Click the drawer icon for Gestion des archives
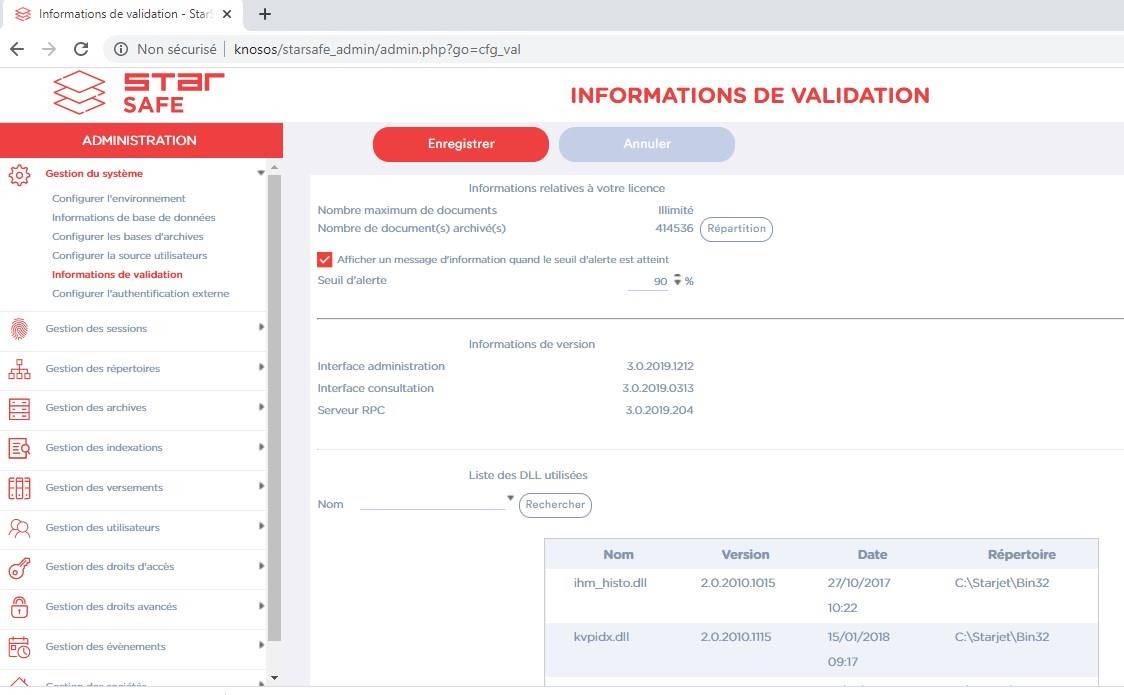1124x695 pixels. click(19, 408)
